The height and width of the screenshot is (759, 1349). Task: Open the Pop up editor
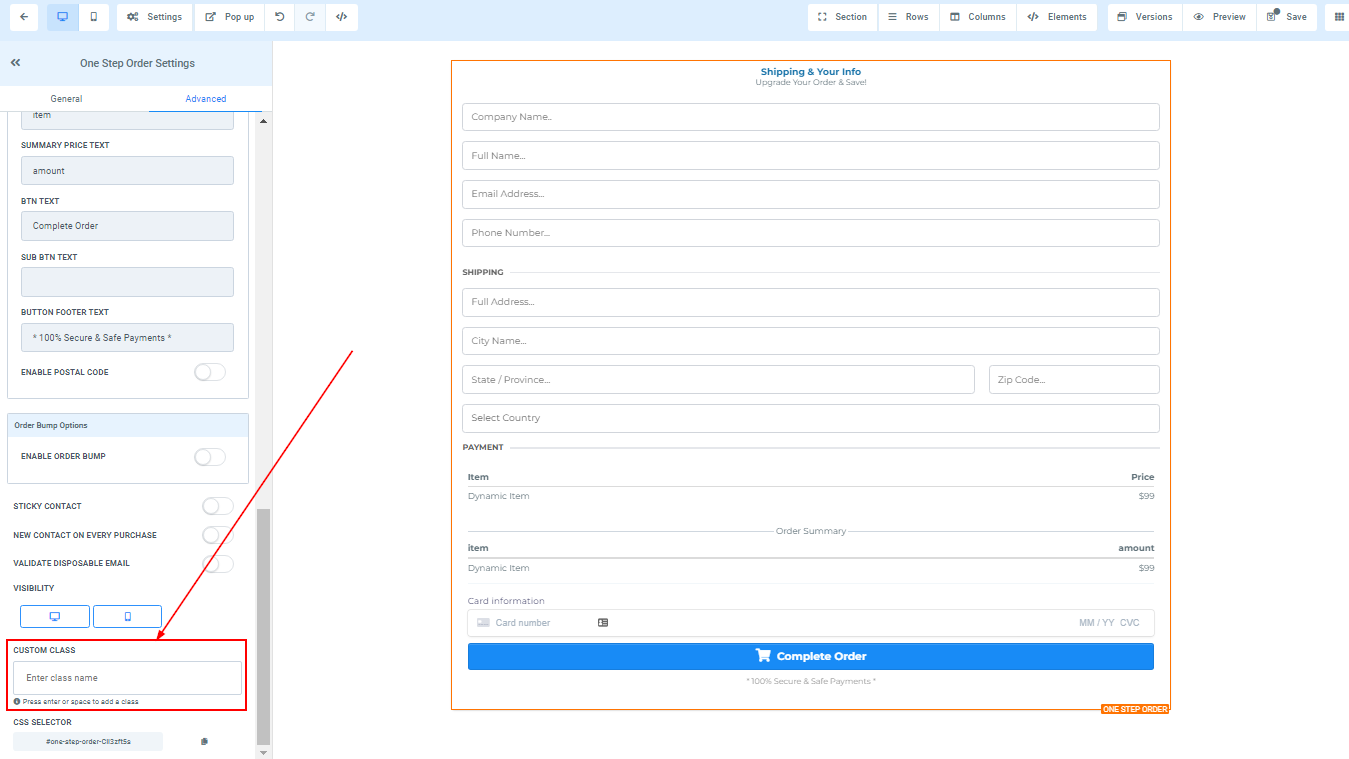[x=230, y=17]
